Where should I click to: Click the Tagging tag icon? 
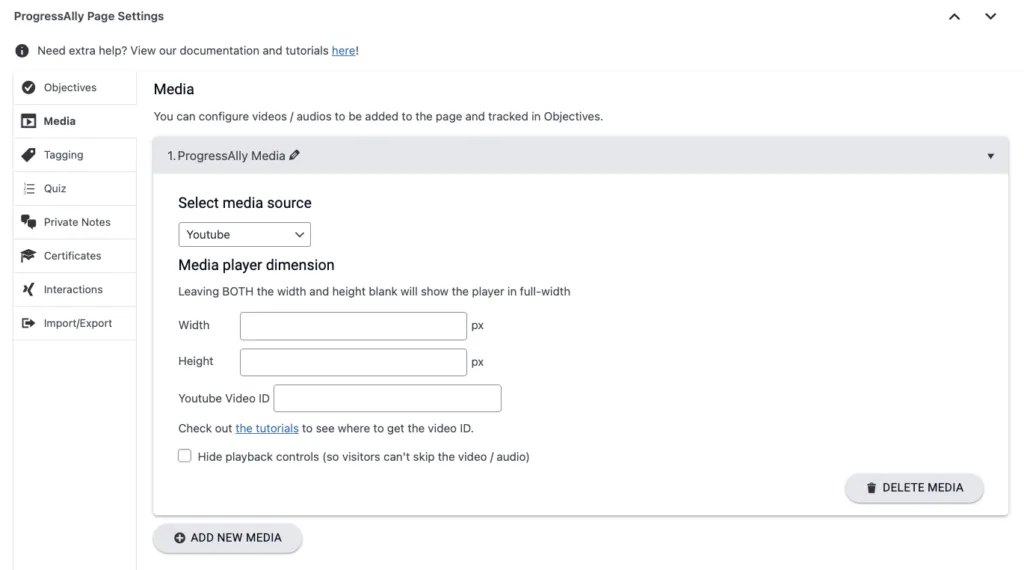pos(29,155)
